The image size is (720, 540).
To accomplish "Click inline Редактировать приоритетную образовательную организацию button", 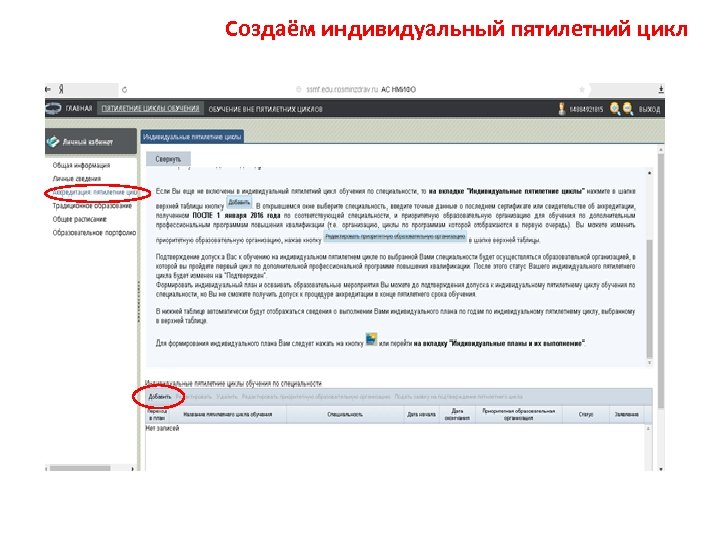I will point(395,237).
